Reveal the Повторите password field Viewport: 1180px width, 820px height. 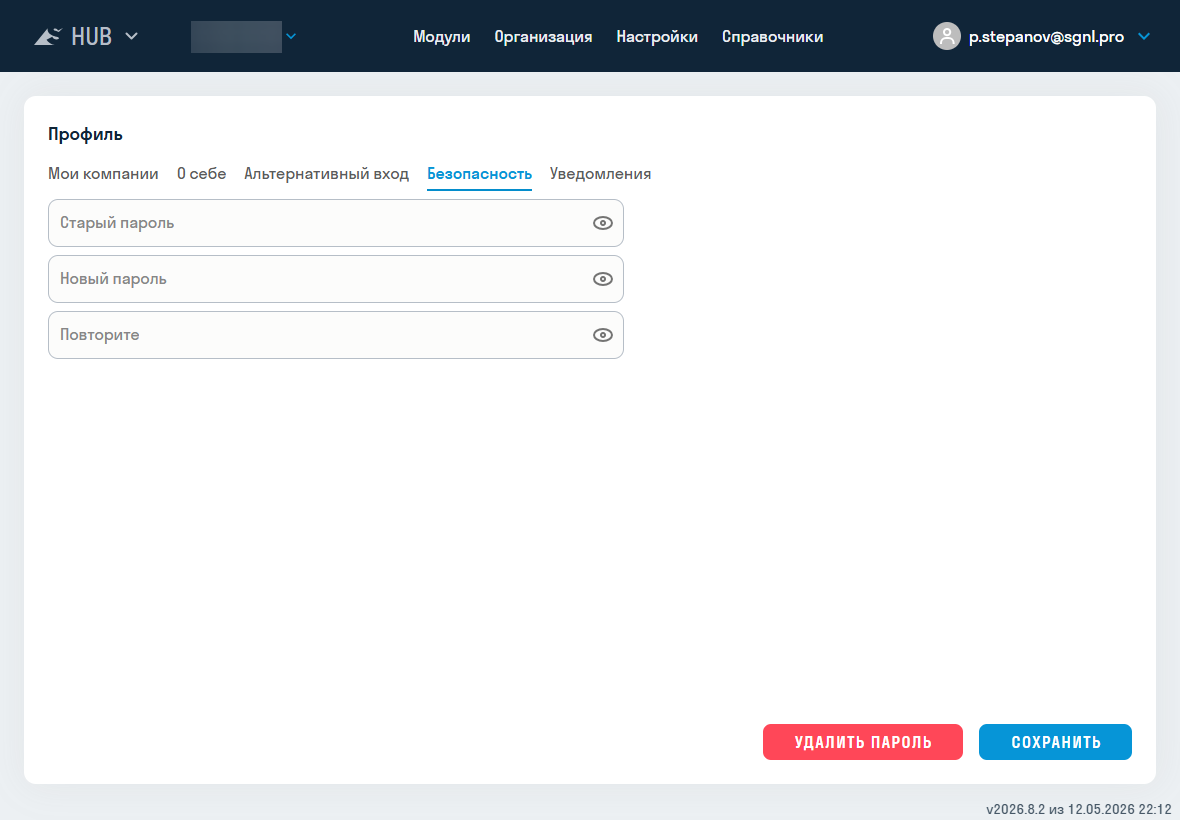point(602,335)
